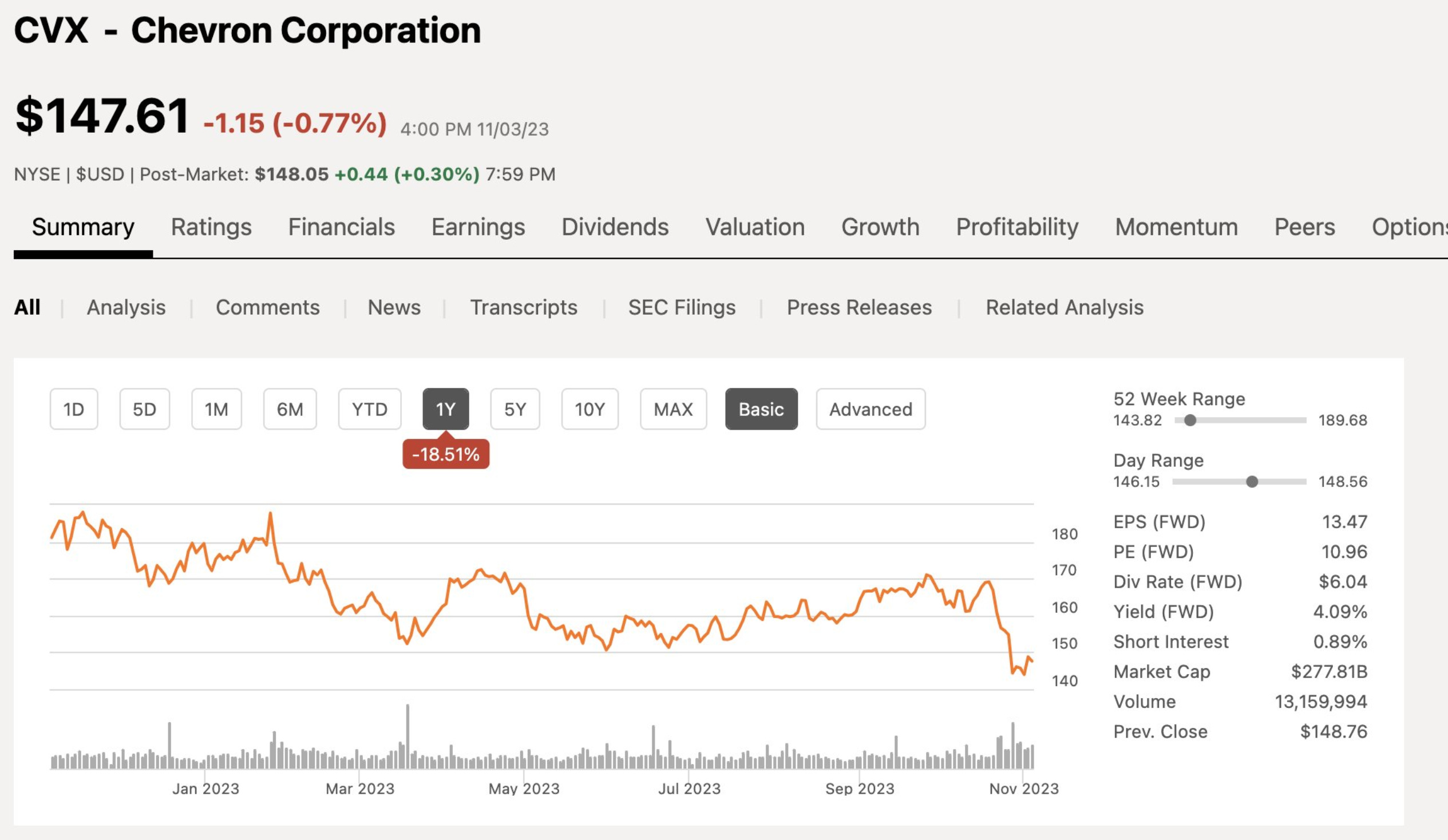Viewport: 1448px width, 840px height.
Task: Click the May 2023 axis label
Action: coord(524,789)
